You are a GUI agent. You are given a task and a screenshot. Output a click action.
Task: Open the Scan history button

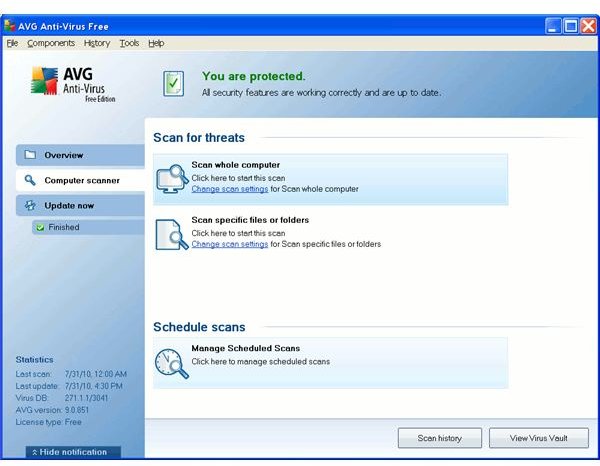(440, 438)
